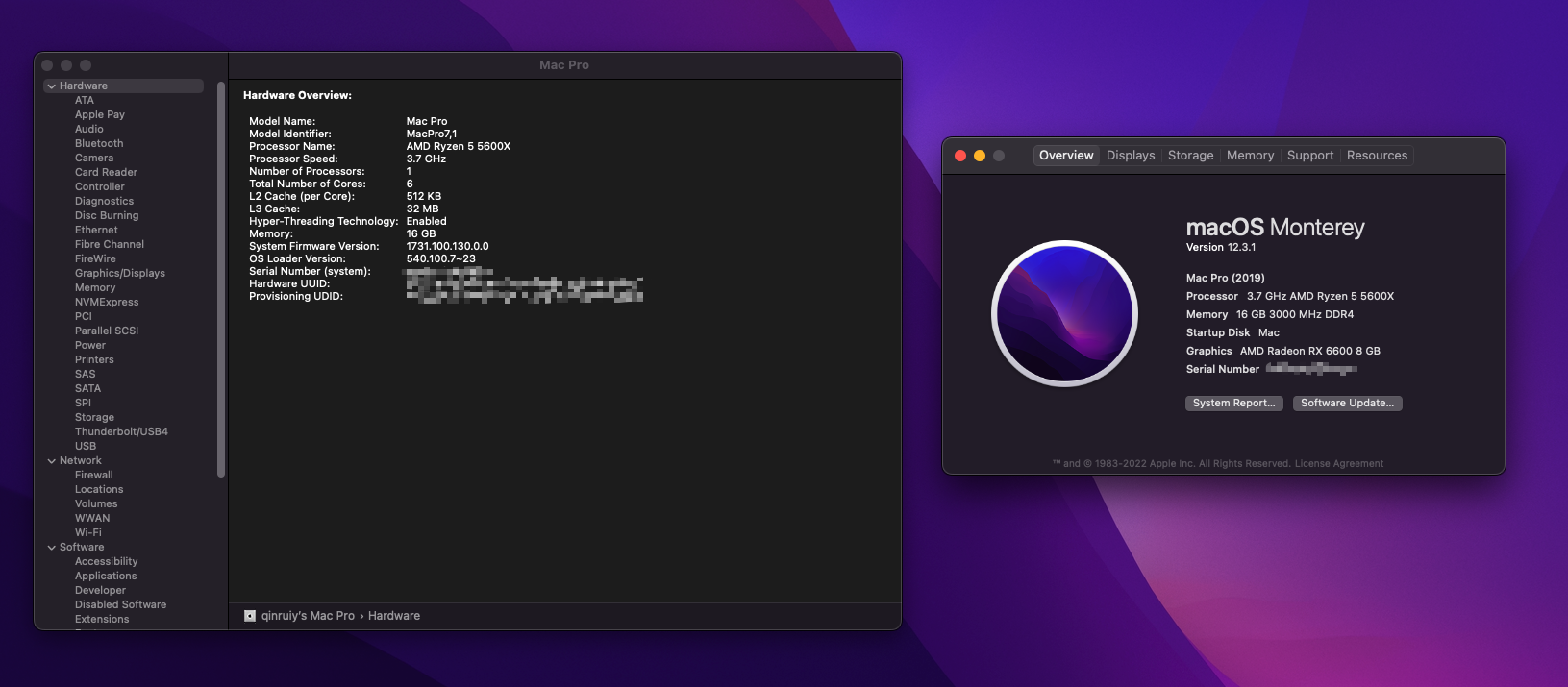Select FireWire in the sidebar
The image size is (1568, 687).
coord(95,259)
